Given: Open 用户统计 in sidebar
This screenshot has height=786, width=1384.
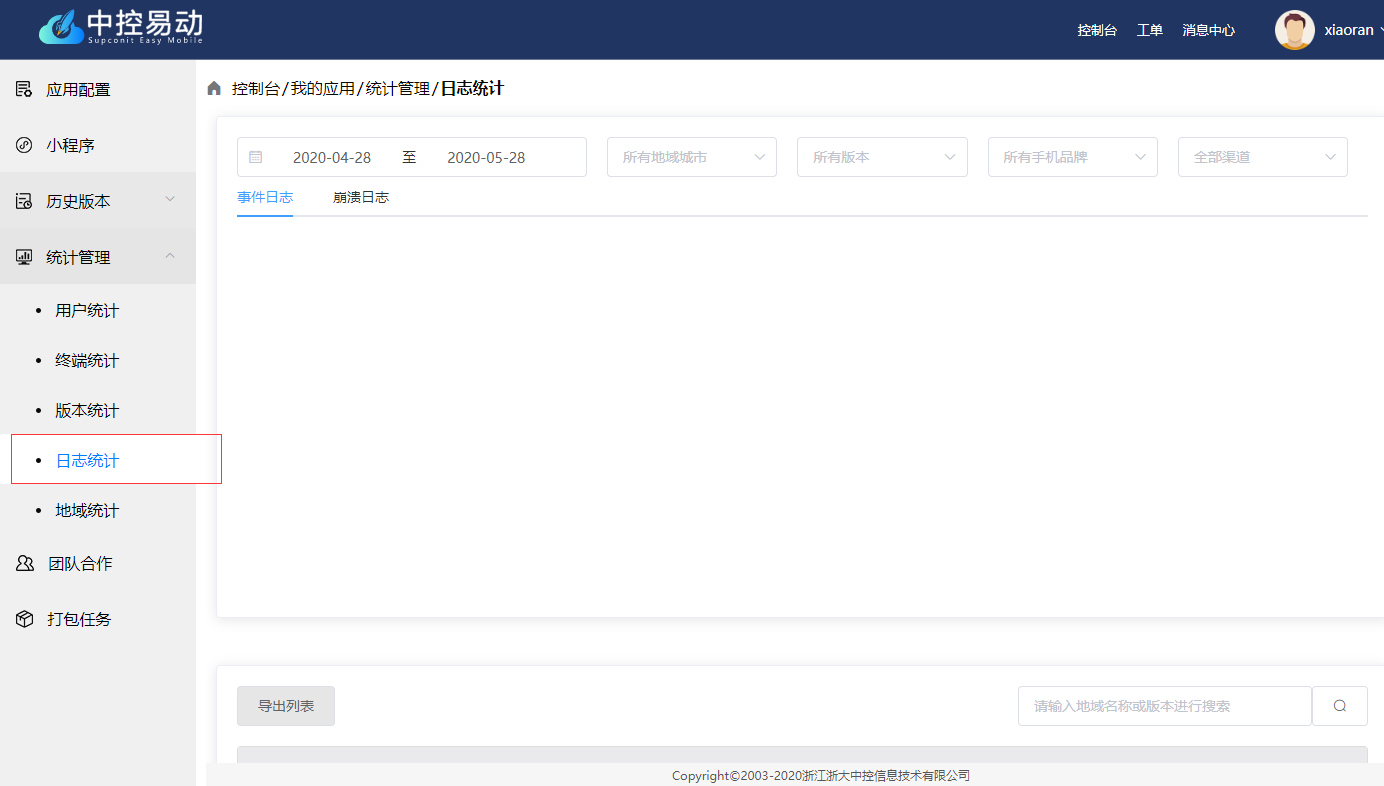Looking at the screenshot, I should tap(87, 311).
